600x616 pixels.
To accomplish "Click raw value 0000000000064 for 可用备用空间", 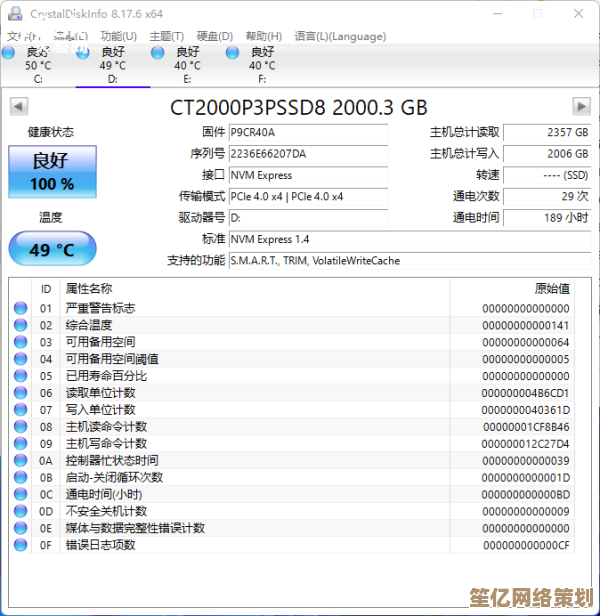I will pyautogui.click(x=526, y=342).
